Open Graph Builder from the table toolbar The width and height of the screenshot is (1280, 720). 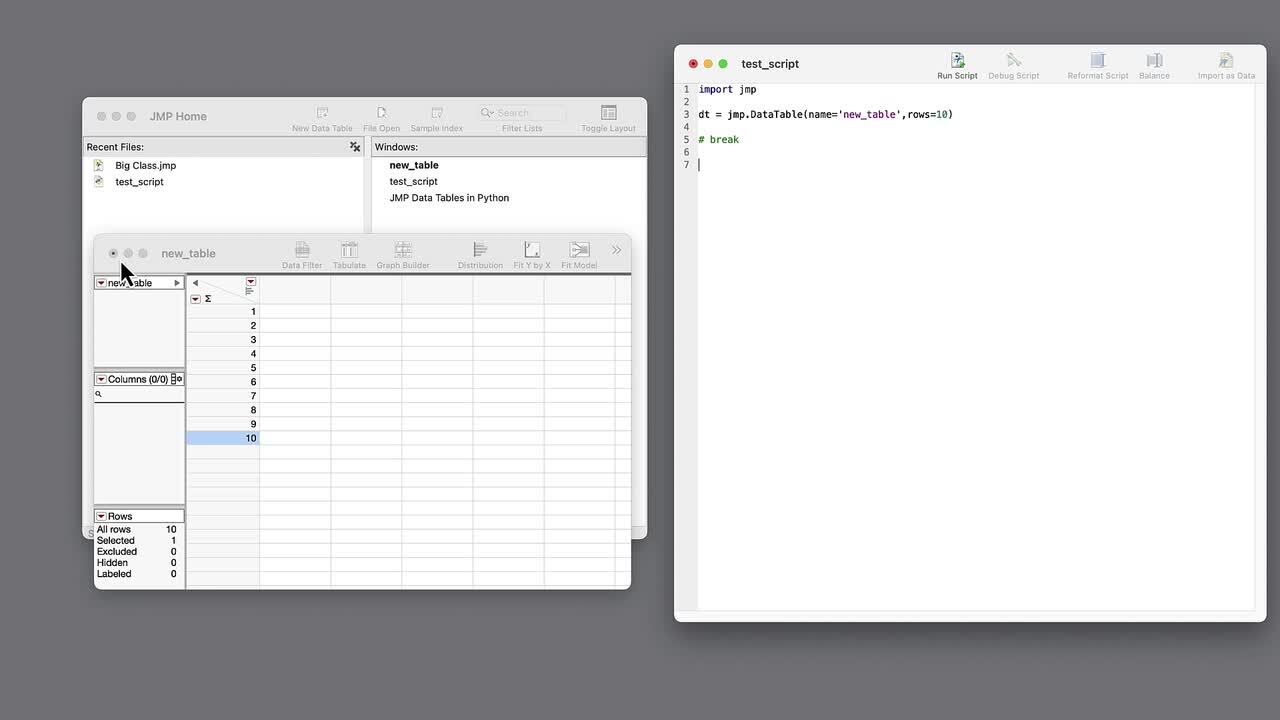403,251
